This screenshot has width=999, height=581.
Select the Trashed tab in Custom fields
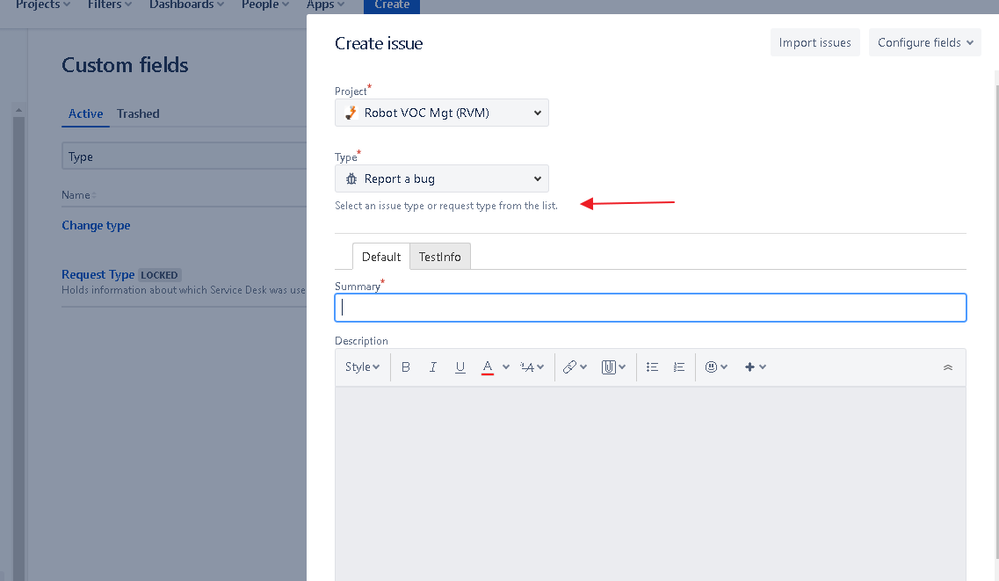pos(138,114)
